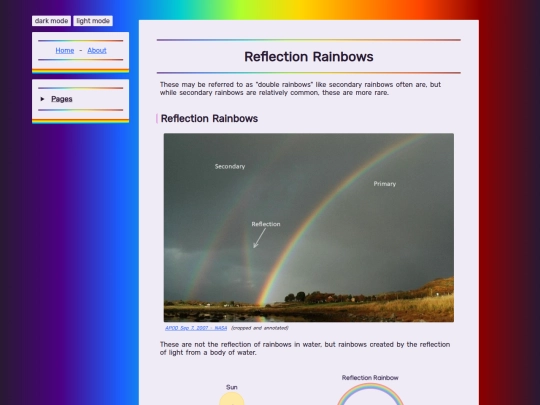Screen dimensions: 540x405
Task: Switch the site to dark mode
Action: [x=51, y=21]
